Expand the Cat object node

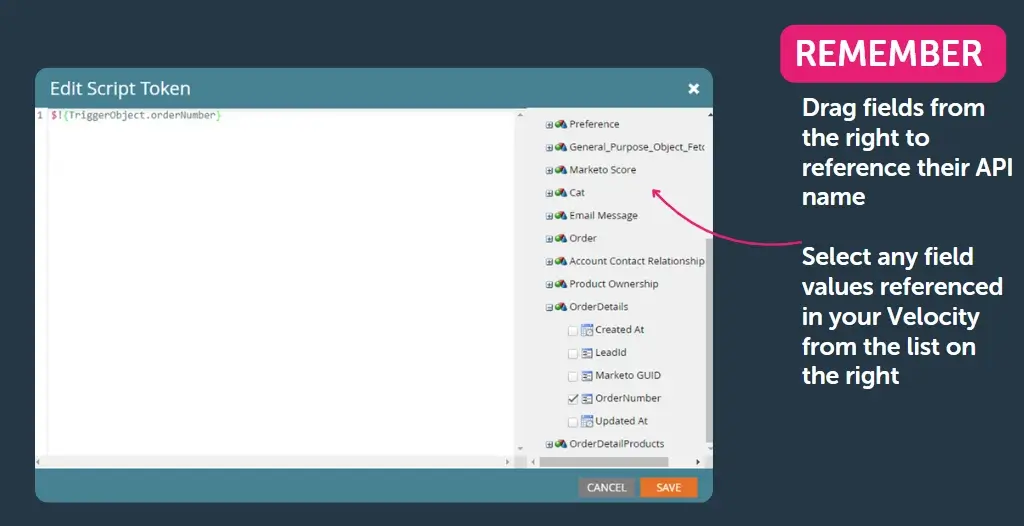(x=549, y=193)
